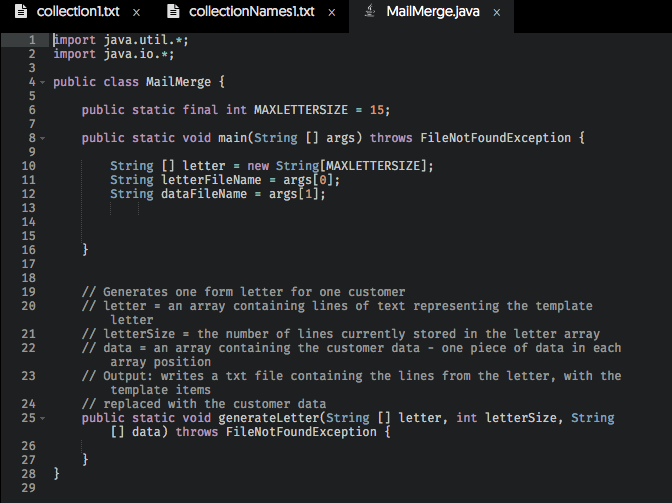The image size is (672, 503).
Task: Click 'letterFileName' variable on line 11
Action: coord(211,180)
